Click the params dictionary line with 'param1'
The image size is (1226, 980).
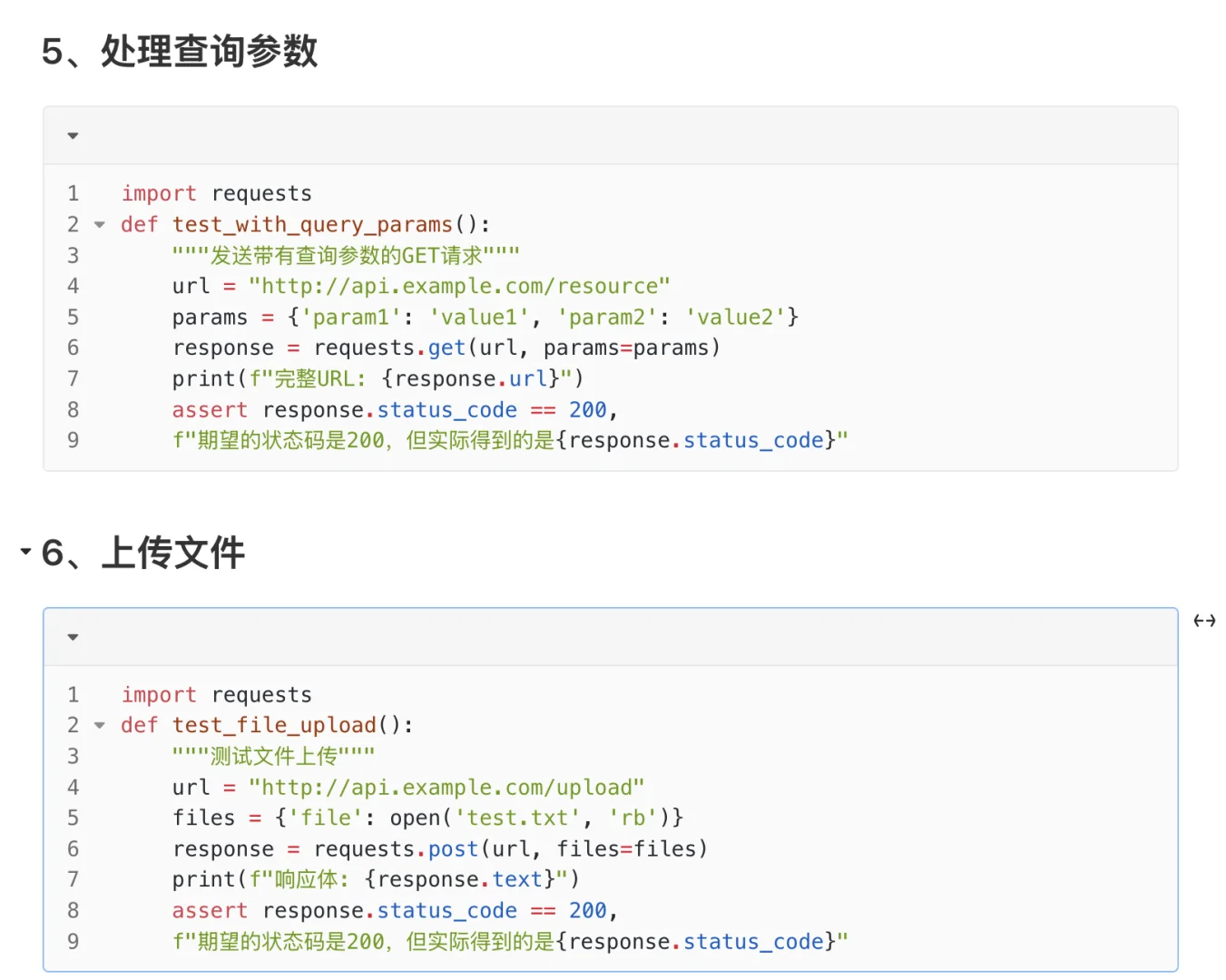(485, 317)
